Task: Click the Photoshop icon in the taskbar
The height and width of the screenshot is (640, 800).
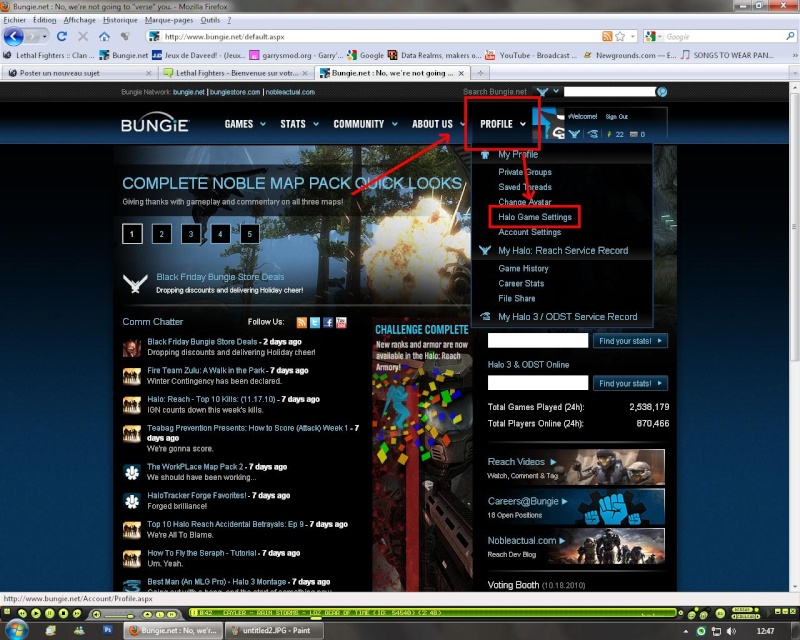Action: coord(108,630)
